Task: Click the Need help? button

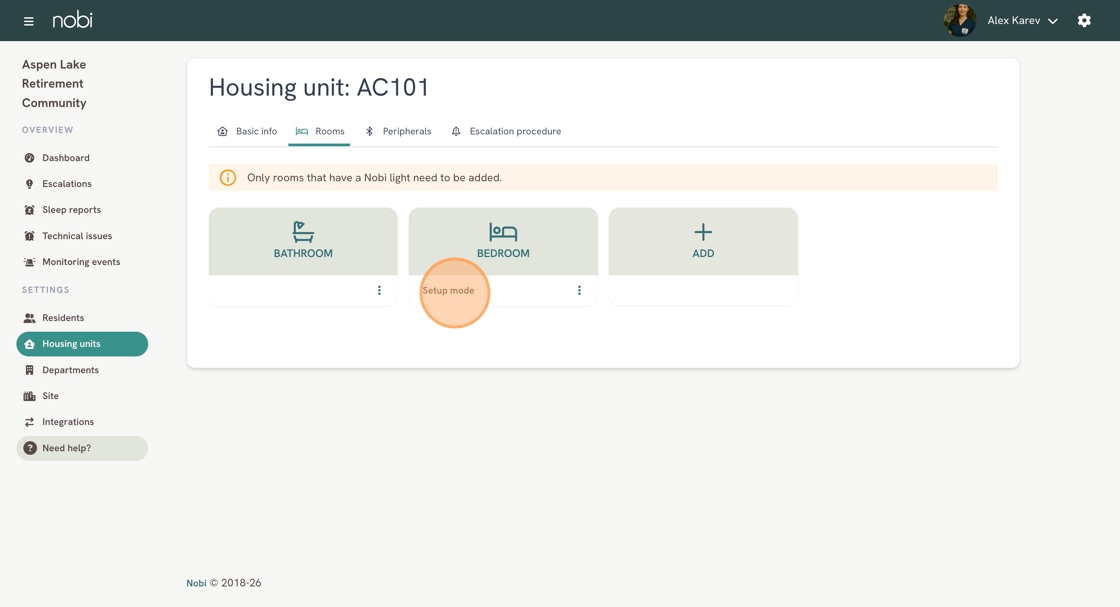Action: pyautogui.click(x=82, y=448)
